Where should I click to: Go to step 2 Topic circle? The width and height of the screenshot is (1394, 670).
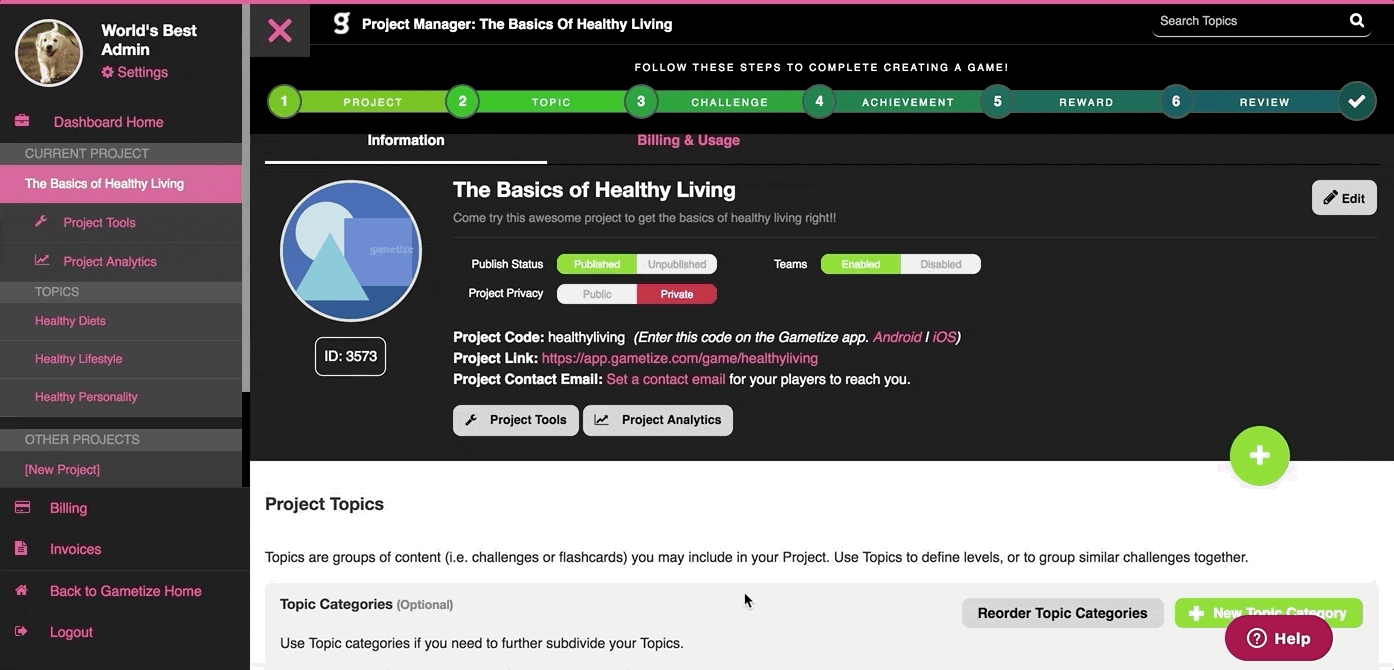pos(462,101)
